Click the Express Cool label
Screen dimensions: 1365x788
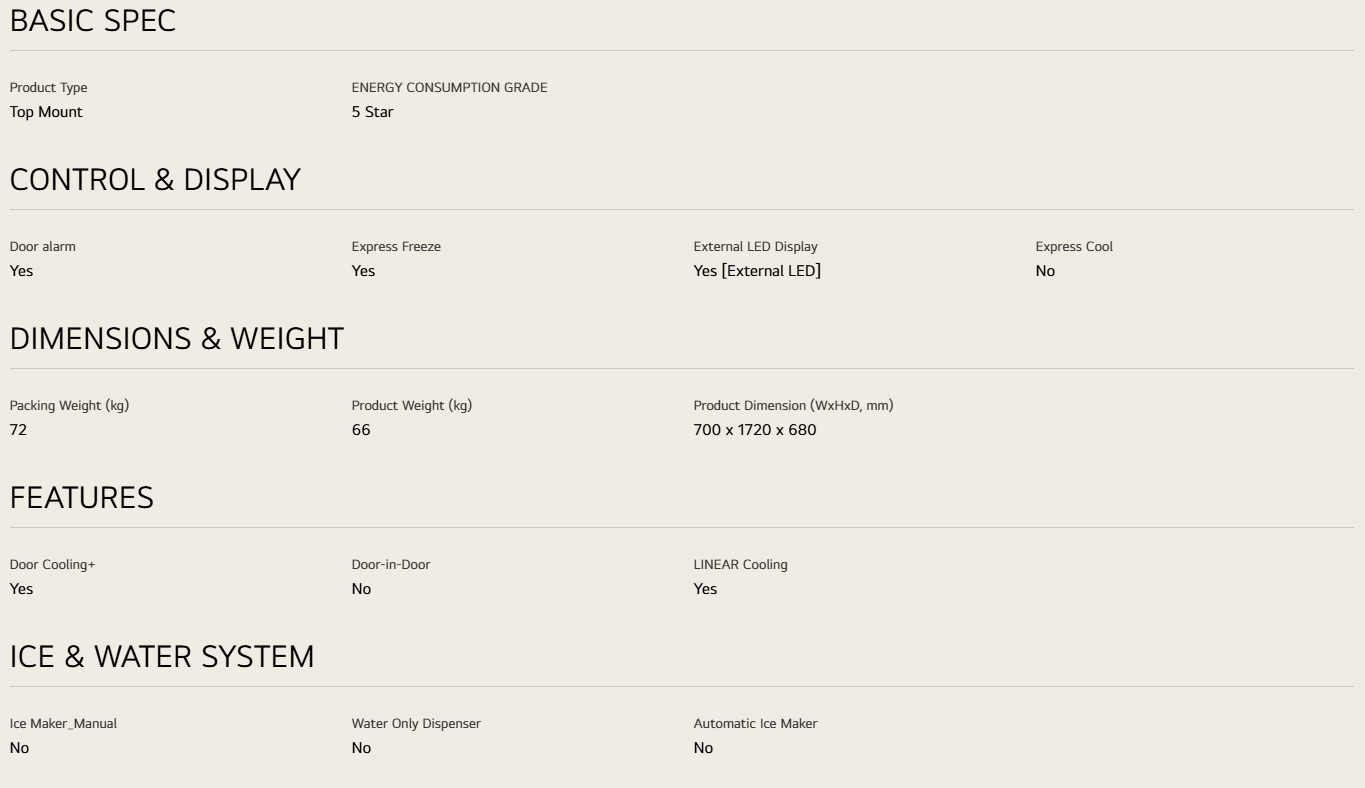point(1074,247)
